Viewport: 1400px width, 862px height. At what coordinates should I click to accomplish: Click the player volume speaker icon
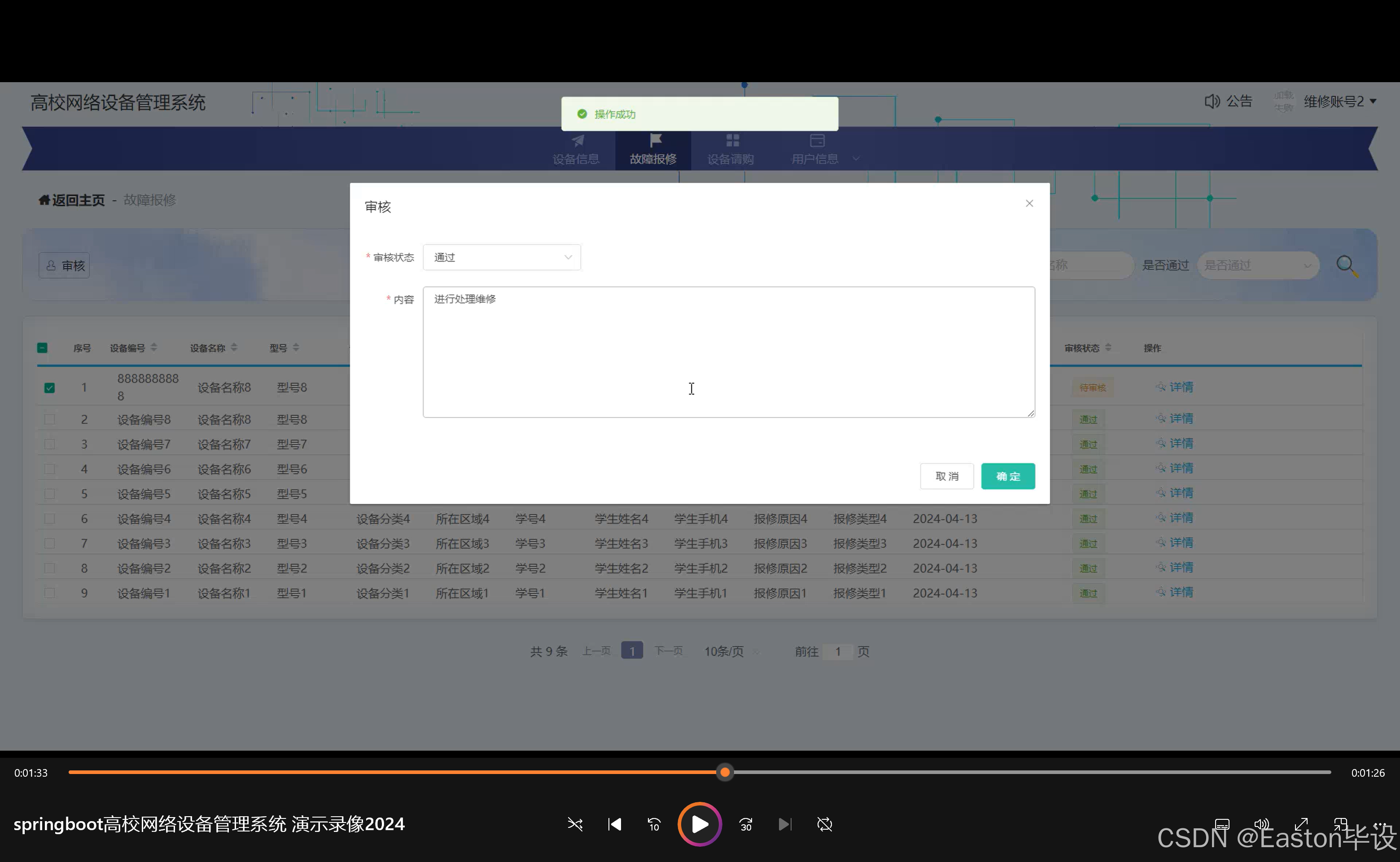pos(1261,824)
